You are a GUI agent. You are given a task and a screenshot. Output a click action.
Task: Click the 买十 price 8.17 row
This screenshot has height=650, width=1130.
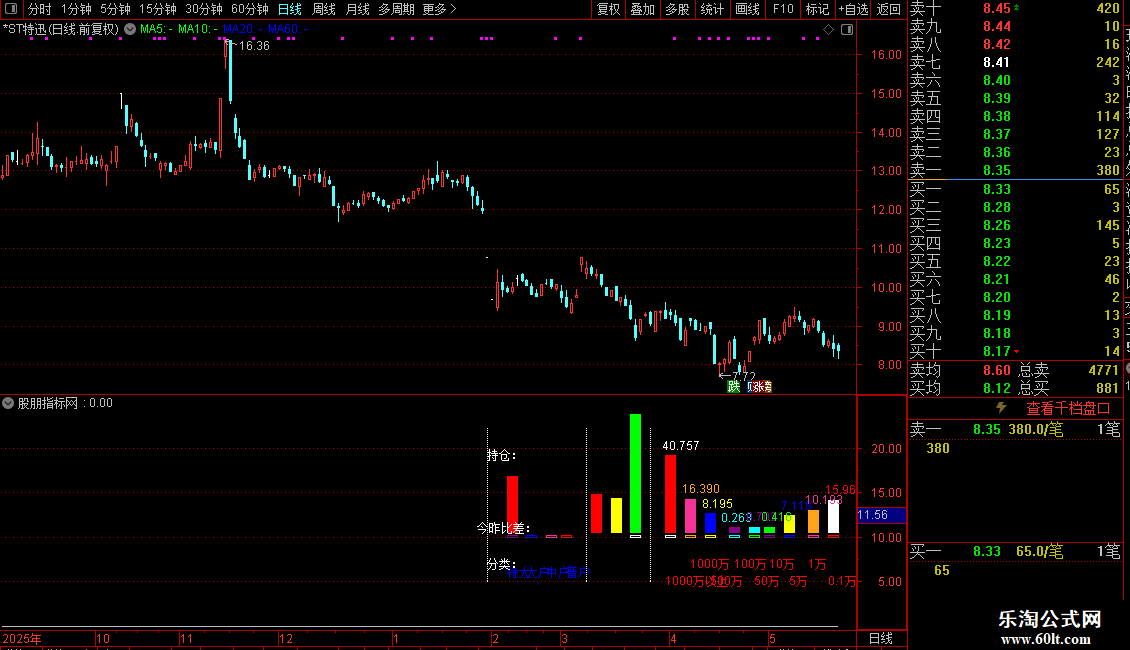pos(1015,351)
